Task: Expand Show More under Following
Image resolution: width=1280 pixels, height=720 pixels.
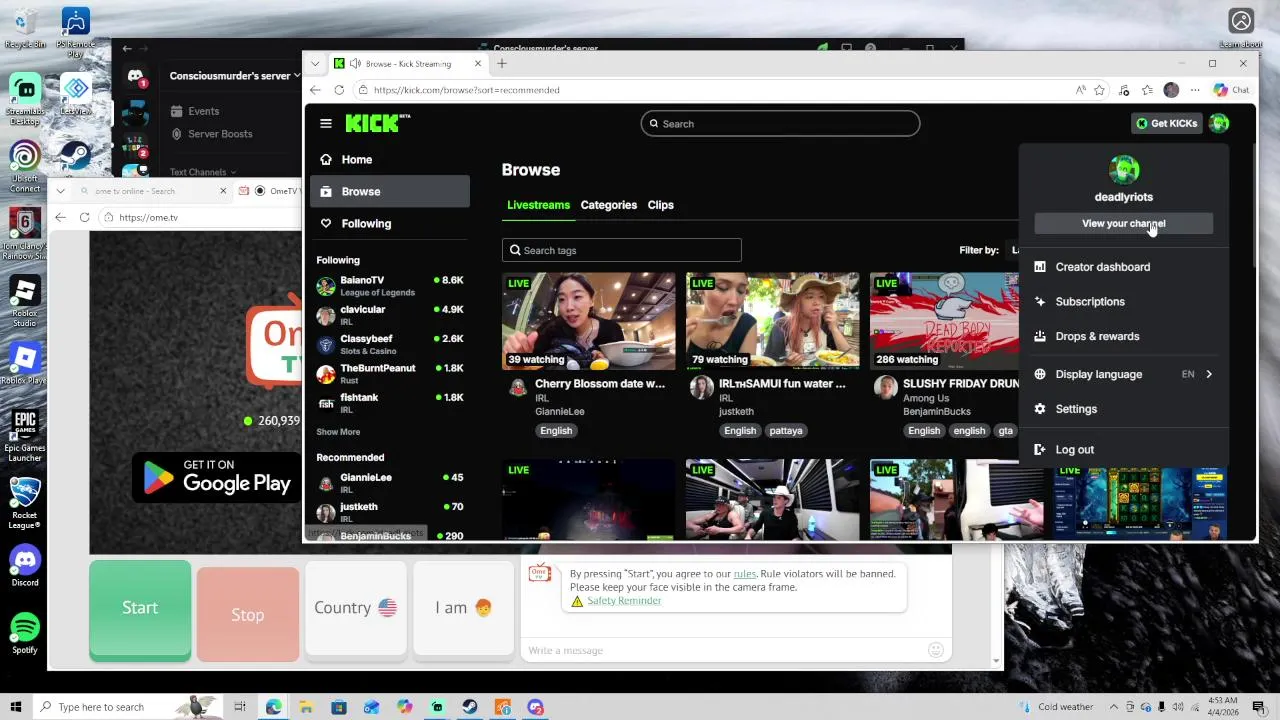Action: [x=338, y=432]
